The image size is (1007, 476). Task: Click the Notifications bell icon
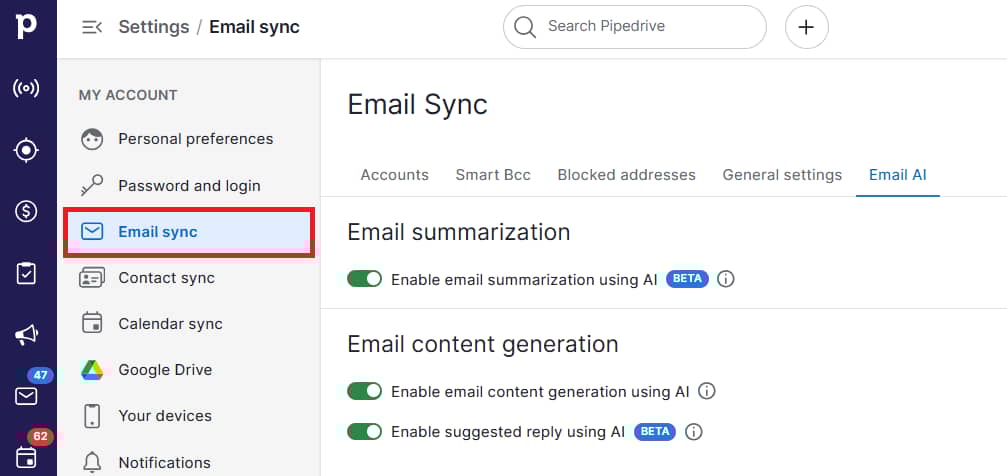[x=92, y=462]
